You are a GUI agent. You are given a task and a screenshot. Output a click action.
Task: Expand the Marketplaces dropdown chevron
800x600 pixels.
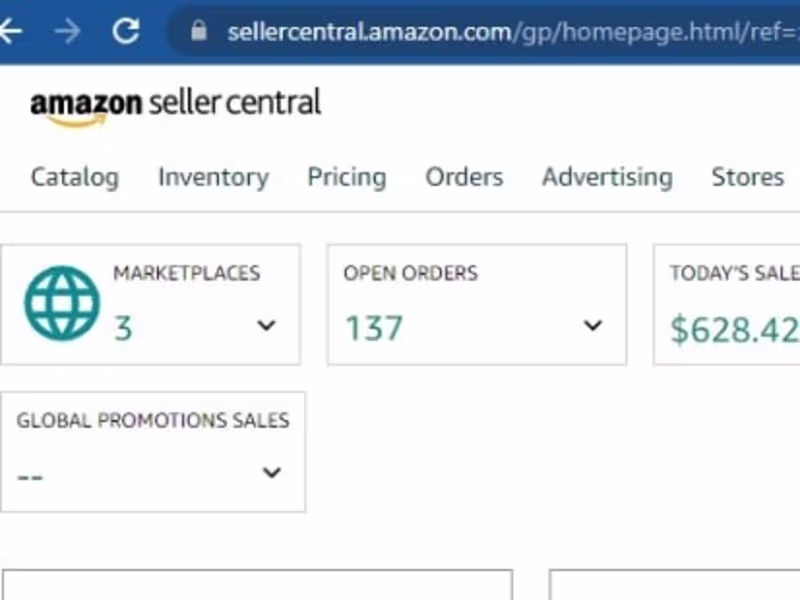(266, 325)
